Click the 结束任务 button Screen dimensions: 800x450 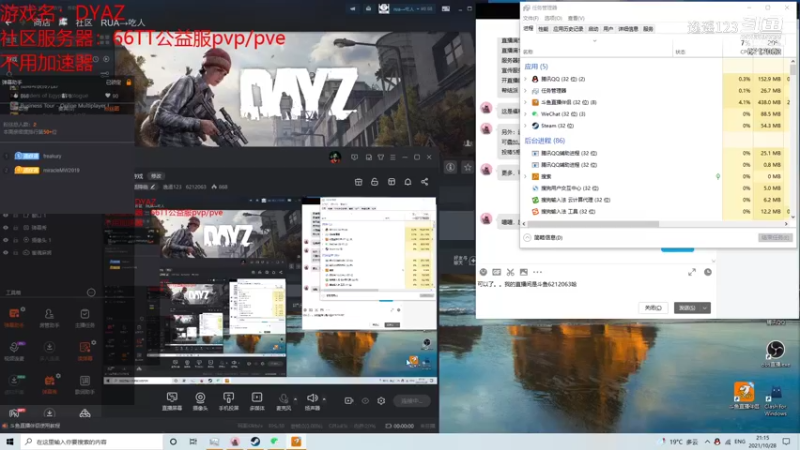tap(775, 237)
